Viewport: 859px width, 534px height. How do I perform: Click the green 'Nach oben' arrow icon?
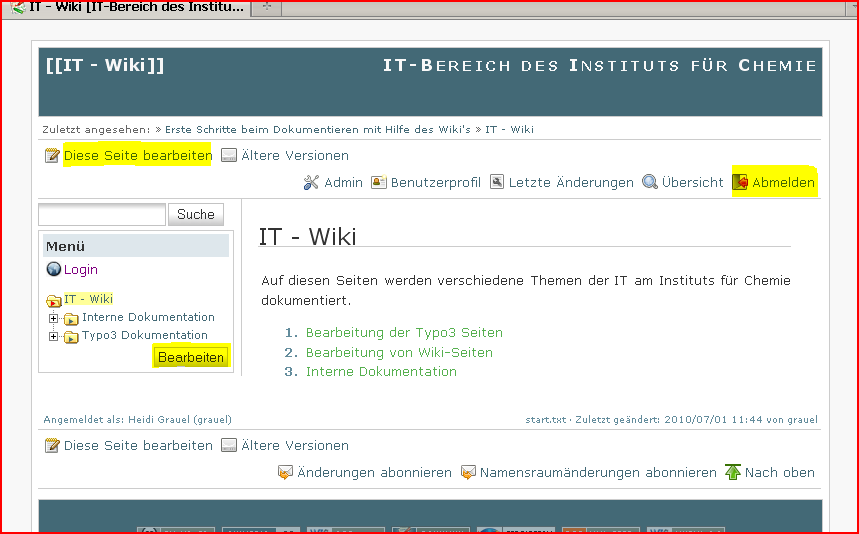pos(733,472)
